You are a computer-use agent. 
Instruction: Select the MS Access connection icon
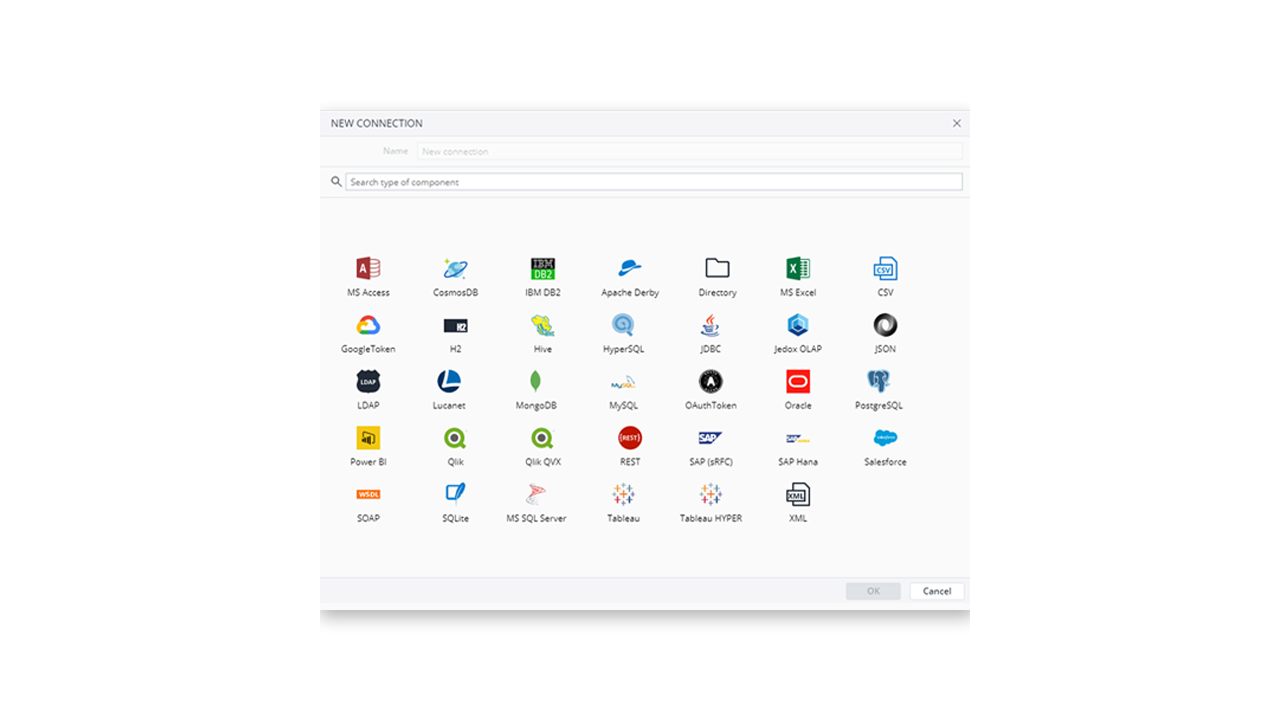[368, 268]
